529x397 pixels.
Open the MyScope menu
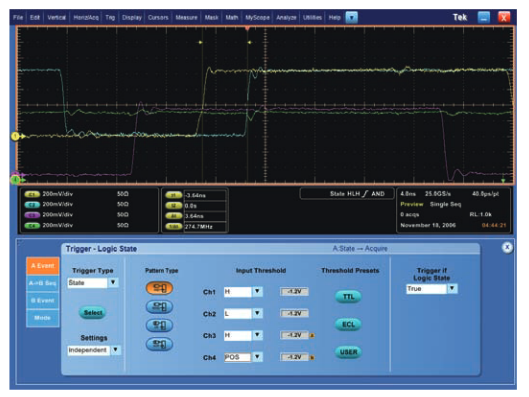coord(257,18)
